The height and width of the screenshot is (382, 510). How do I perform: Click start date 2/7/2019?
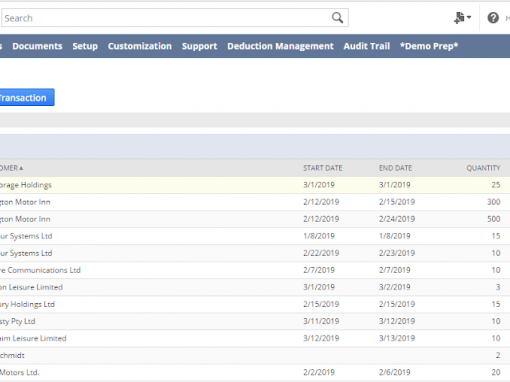[319, 270]
